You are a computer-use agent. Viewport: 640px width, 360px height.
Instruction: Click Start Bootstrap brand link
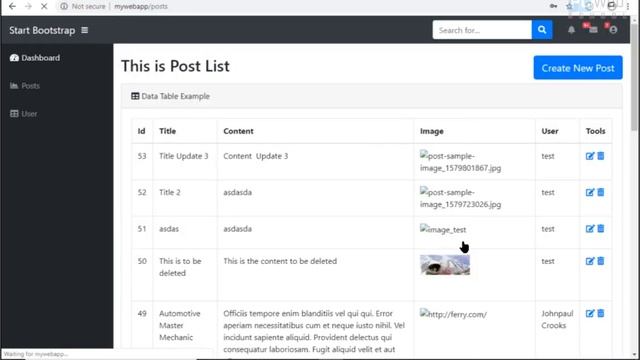pyautogui.click(x=42, y=30)
